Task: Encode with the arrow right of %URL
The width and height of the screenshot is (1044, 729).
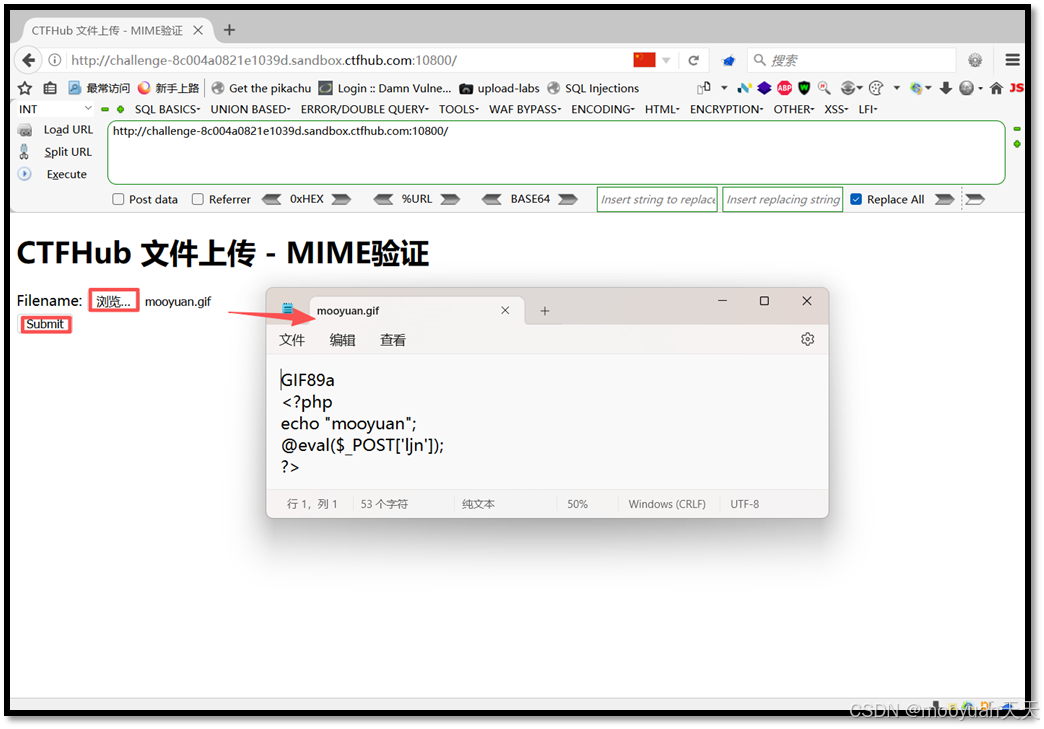Action: [x=450, y=199]
